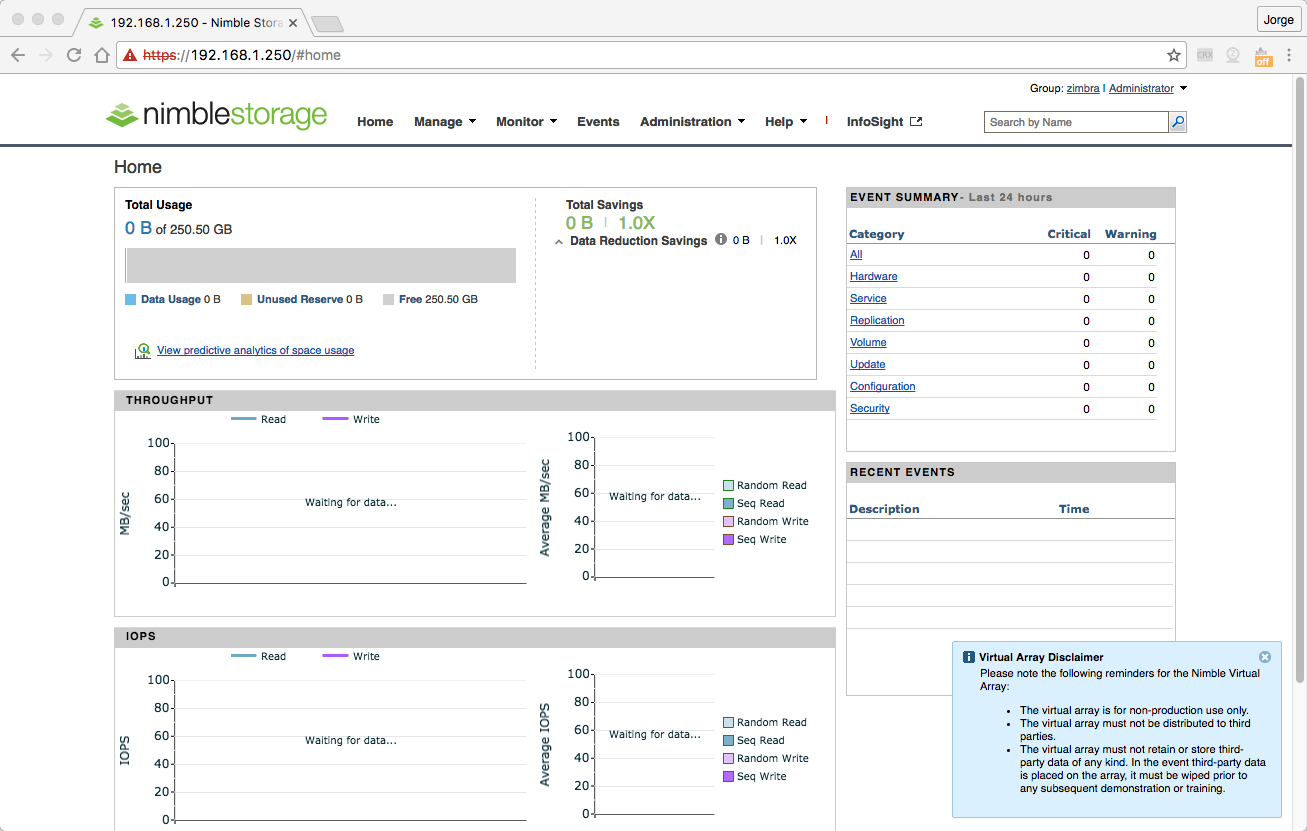Image resolution: width=1307 pixels, height=831 pixels.
Task: Click the red alert indicator beside Help
Action: (x=826, y=120)
